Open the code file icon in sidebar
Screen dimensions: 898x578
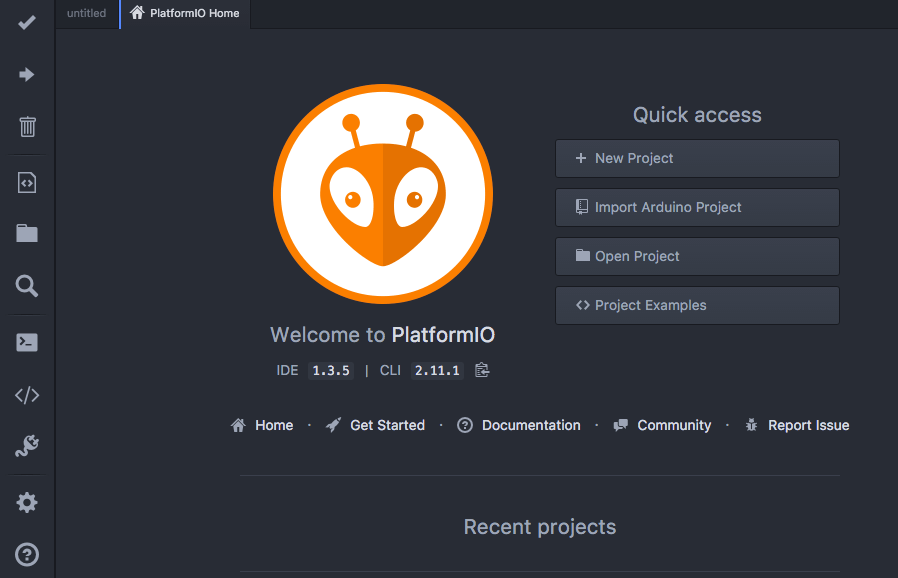[27, 183]
